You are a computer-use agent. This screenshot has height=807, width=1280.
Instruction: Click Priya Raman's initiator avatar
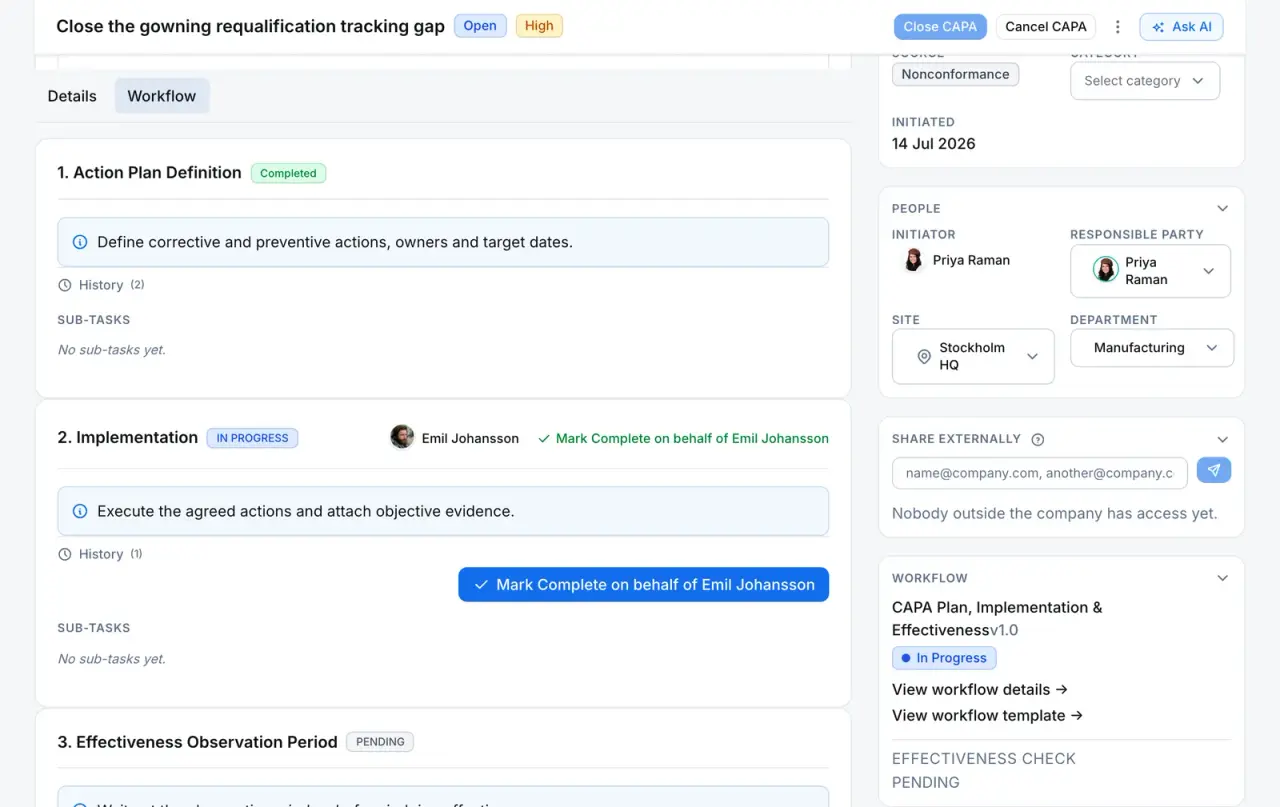point(913,260)
